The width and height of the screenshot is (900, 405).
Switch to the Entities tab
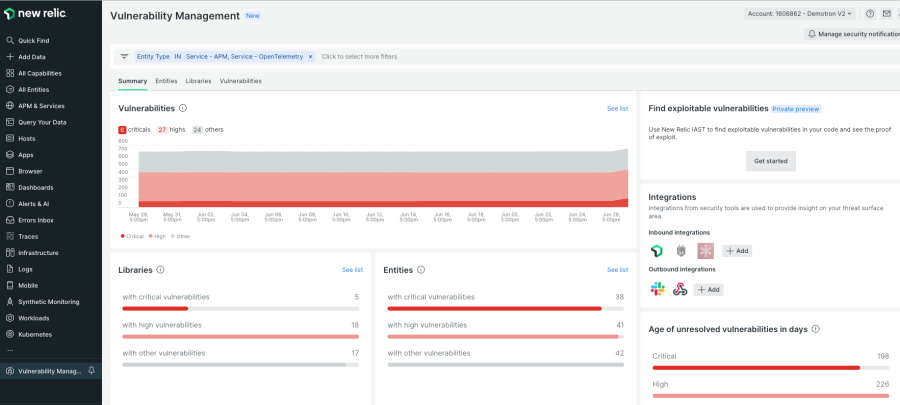pyautogui.click(x=166, y=81)
